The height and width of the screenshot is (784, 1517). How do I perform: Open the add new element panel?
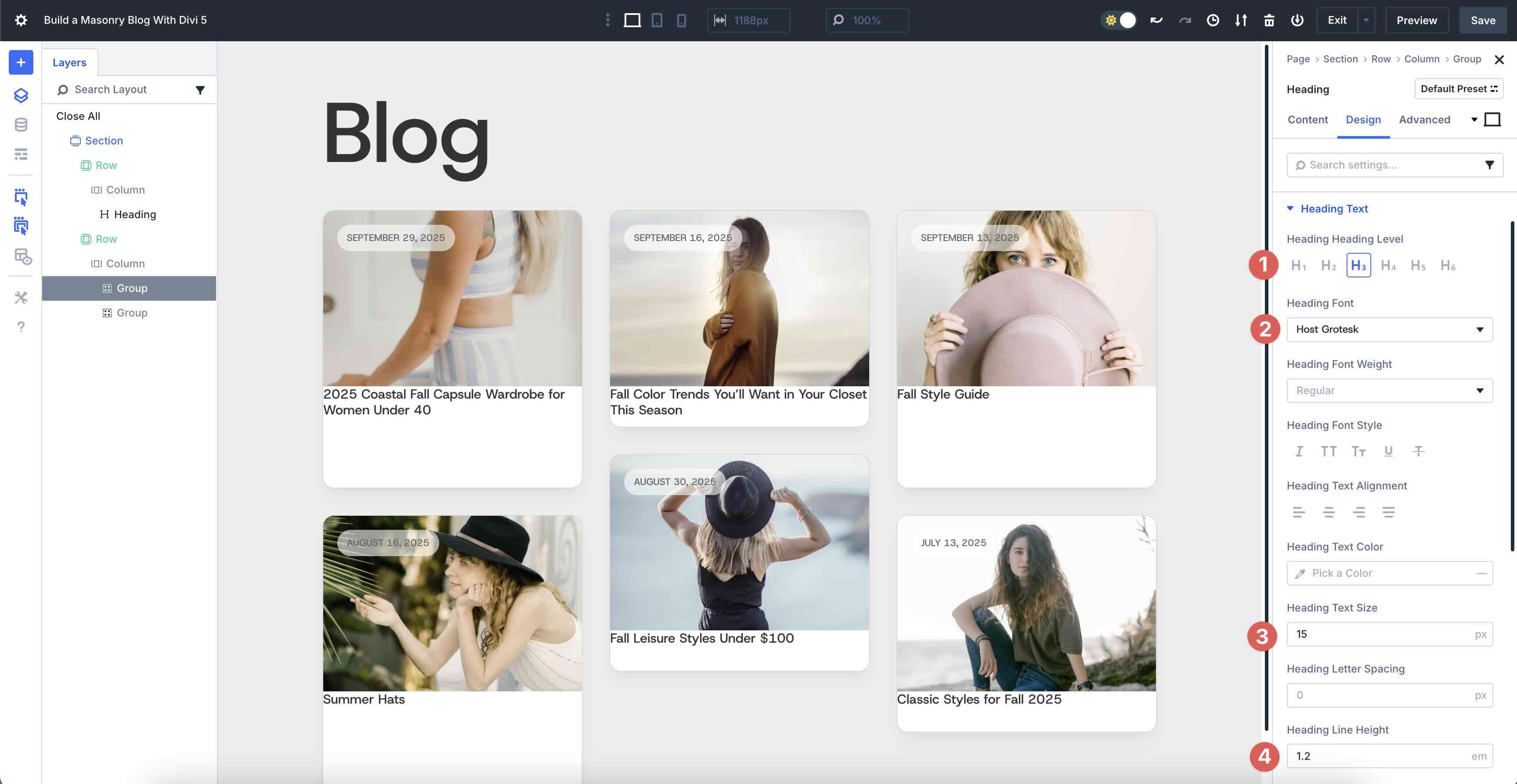[x=21, y=62]
